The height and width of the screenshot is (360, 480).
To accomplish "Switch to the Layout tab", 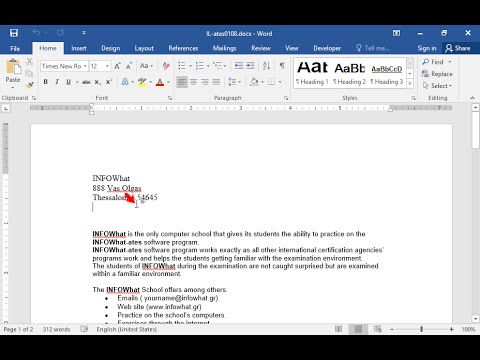I will (144, 48).
